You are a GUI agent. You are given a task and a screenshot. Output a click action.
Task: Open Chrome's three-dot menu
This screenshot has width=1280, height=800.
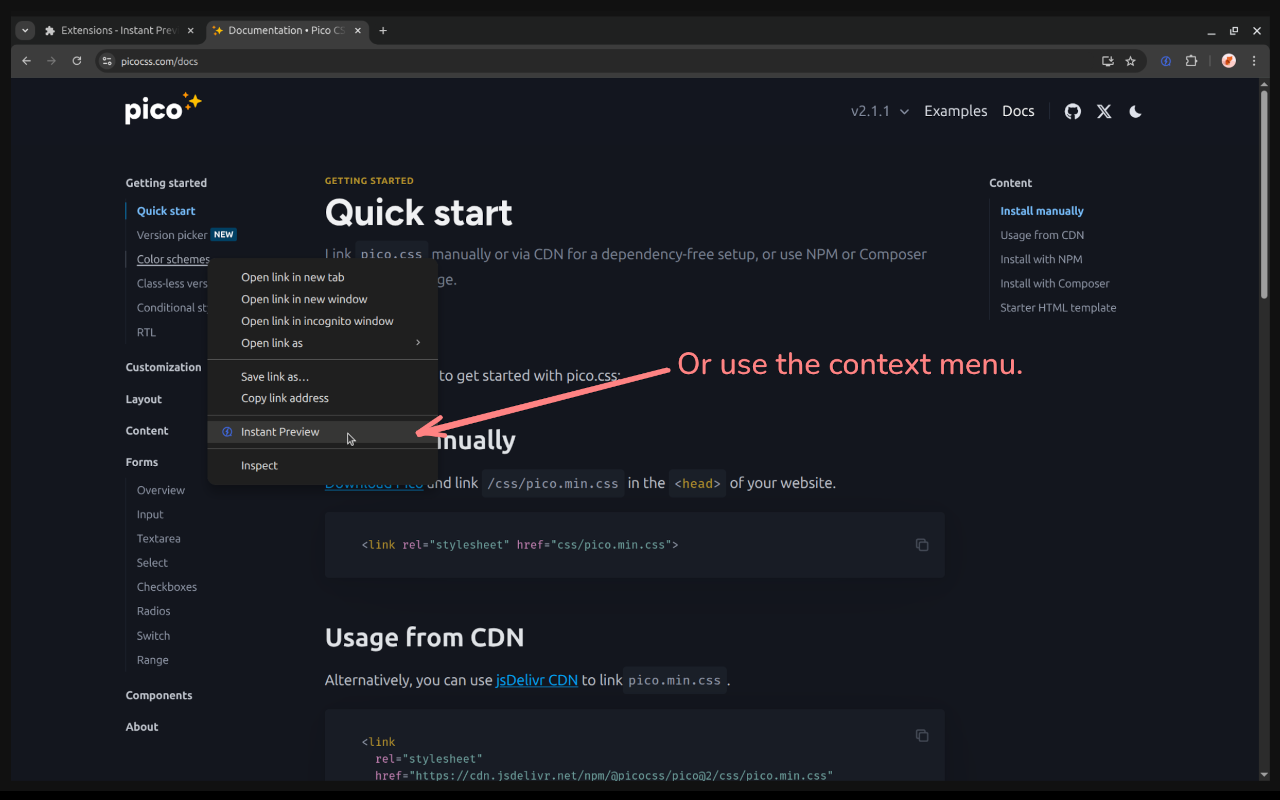pos(1254,61)
